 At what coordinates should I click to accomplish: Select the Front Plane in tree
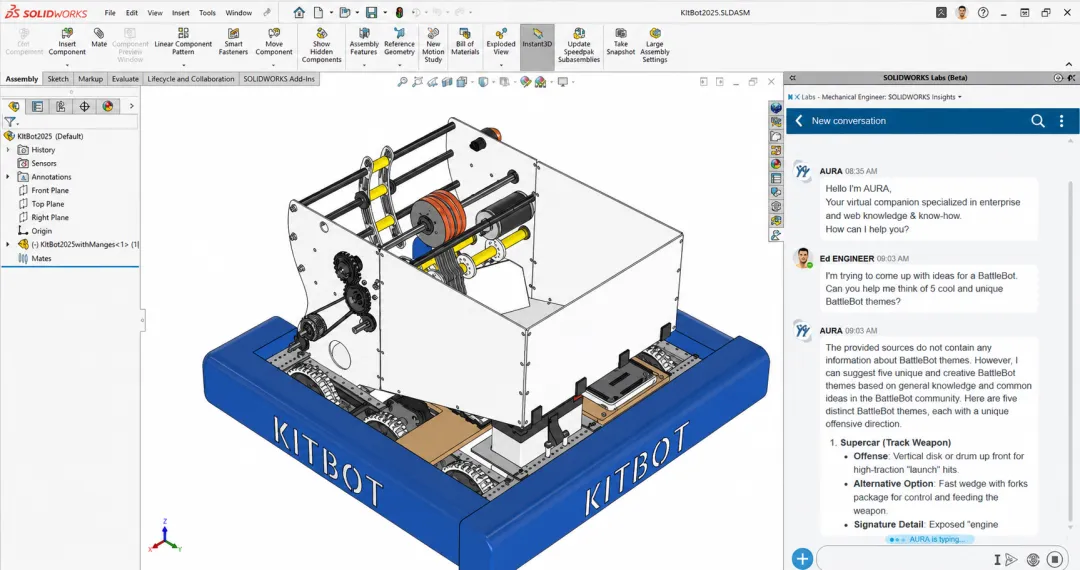pyautogui.click(x=43, y=191)
